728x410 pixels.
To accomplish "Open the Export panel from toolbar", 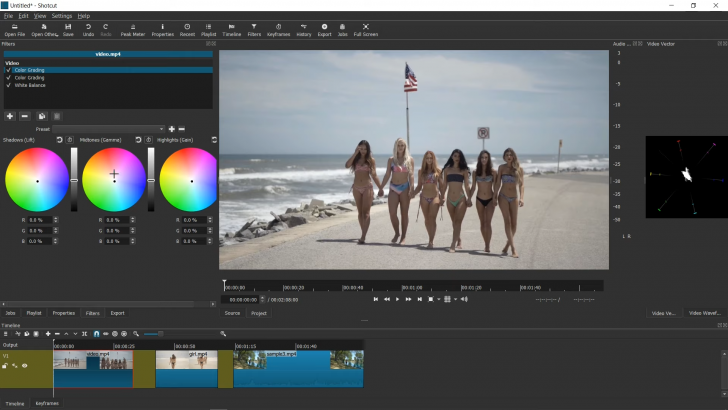I will coord(324,29).
